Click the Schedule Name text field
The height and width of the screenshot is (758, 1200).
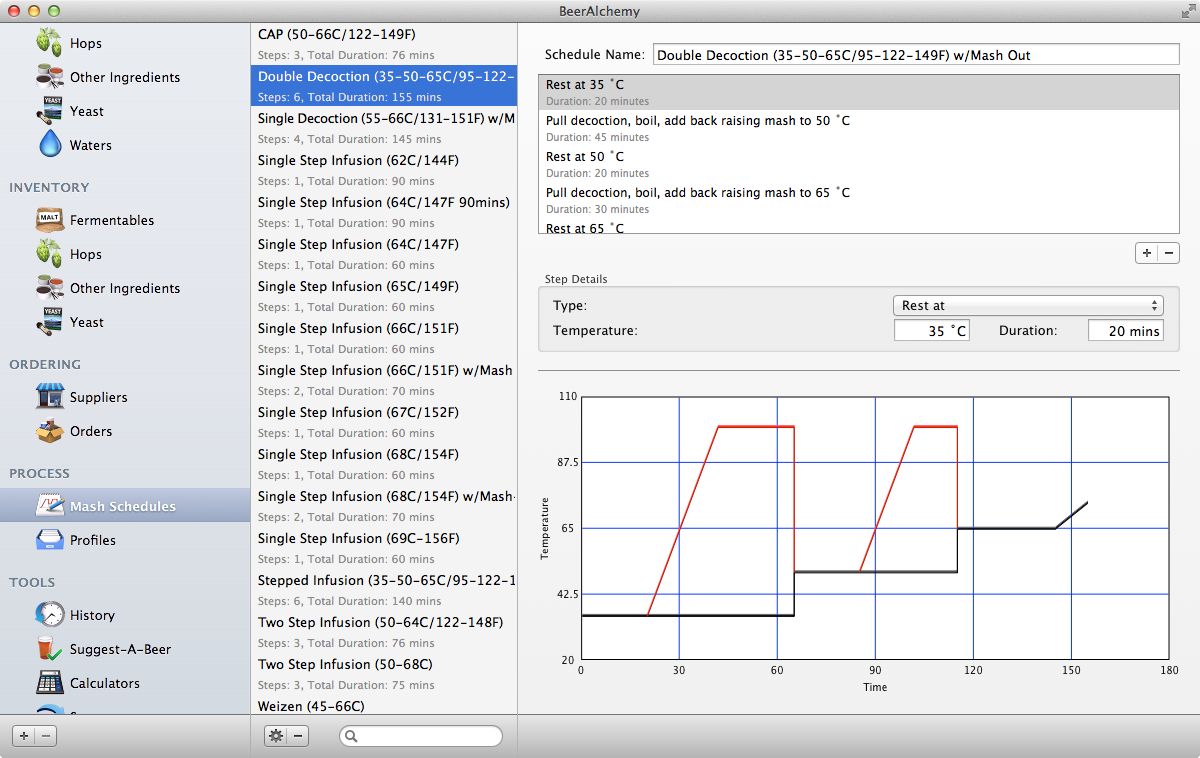pyautogui.click(x=916, y=55)
